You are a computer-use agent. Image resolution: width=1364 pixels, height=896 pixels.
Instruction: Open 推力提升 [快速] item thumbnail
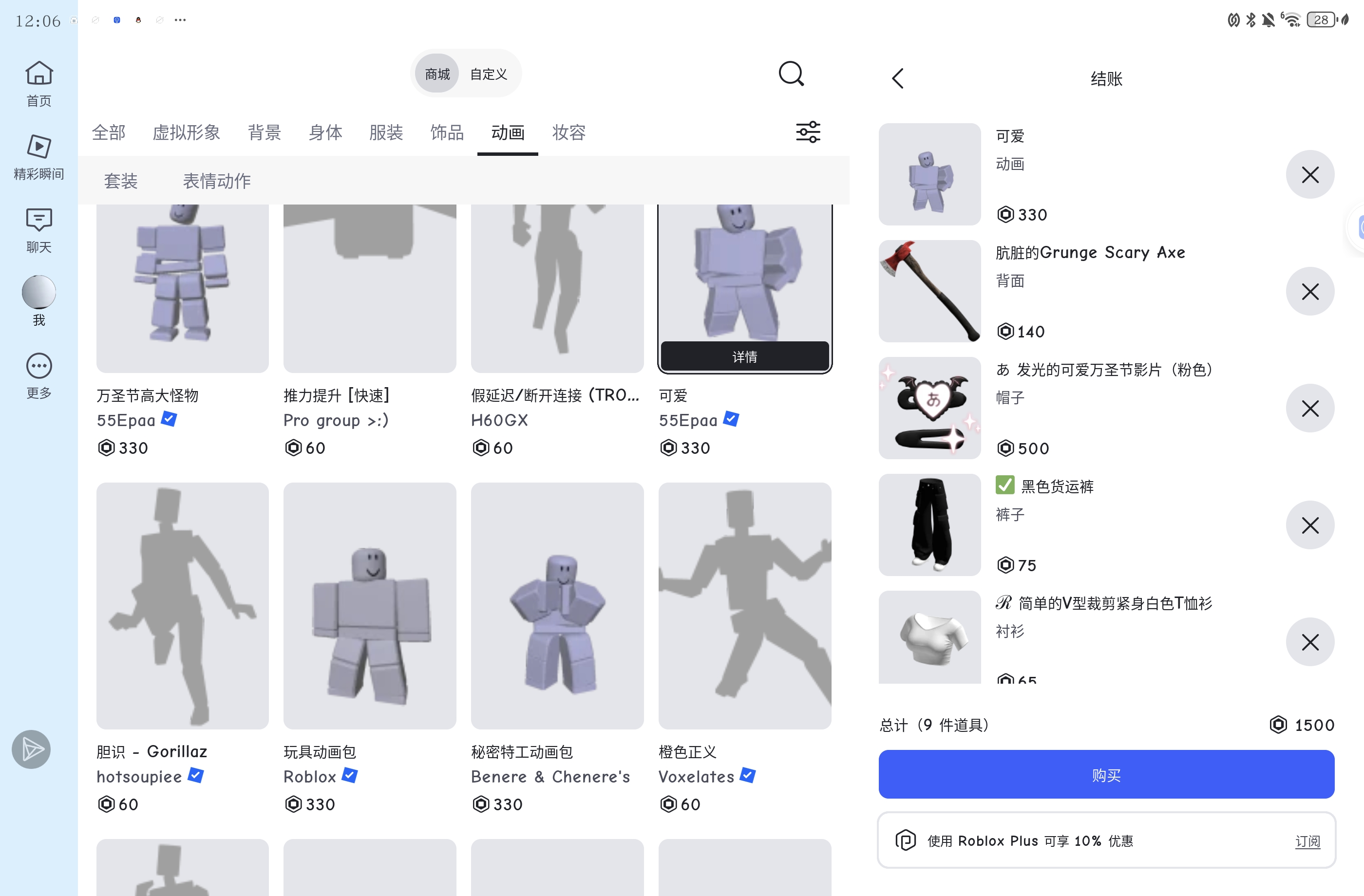370,288
